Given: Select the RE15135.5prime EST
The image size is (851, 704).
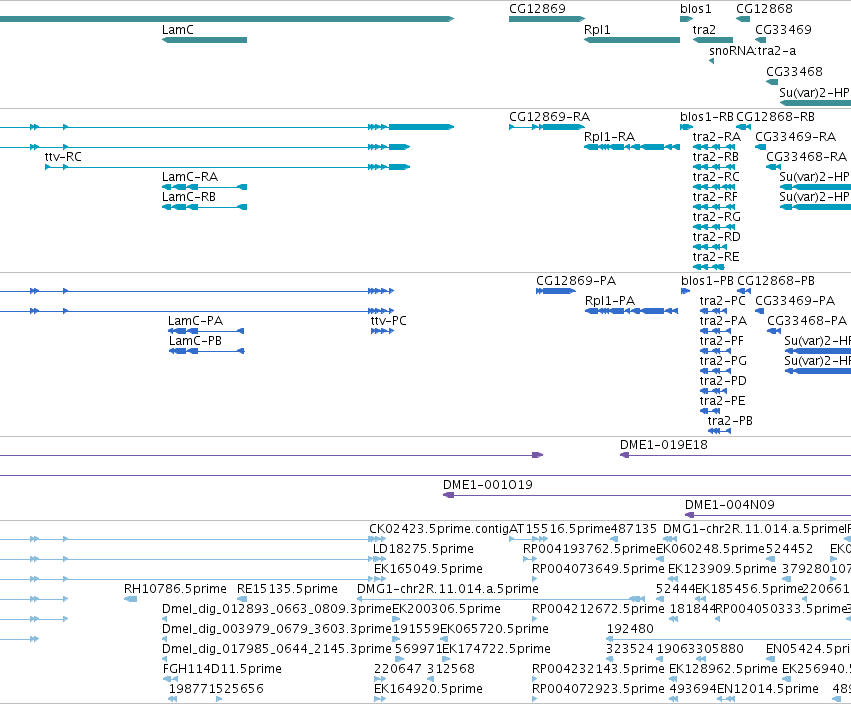Looking at the screenshot, I should click(x=242, y=599).
